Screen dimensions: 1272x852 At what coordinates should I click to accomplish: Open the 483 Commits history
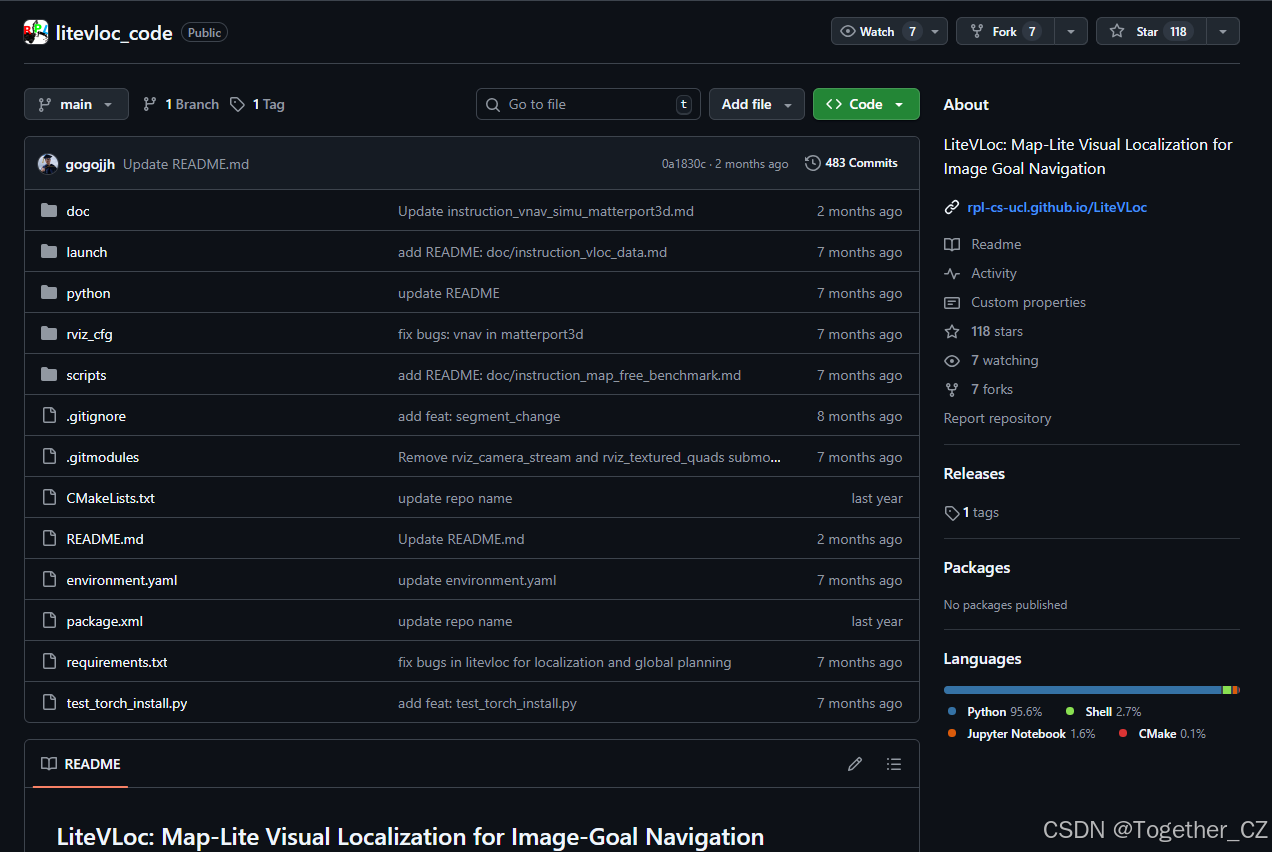[x=851, y=163]
